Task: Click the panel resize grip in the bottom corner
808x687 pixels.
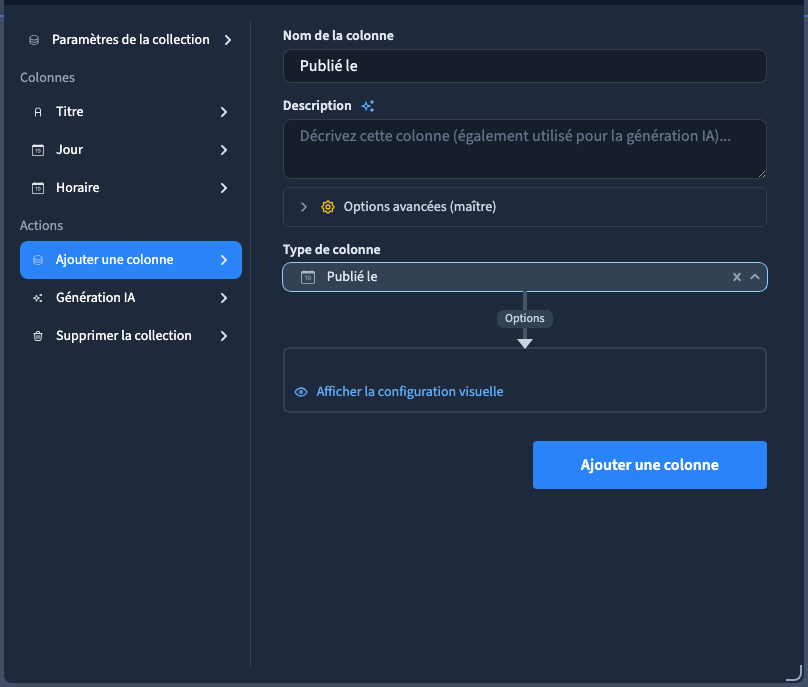Action: [x=795, y=674]
